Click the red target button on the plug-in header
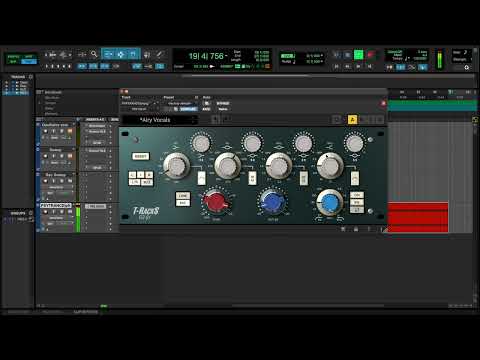This screenshot has height=360, width=480. [x=383, y=104]
